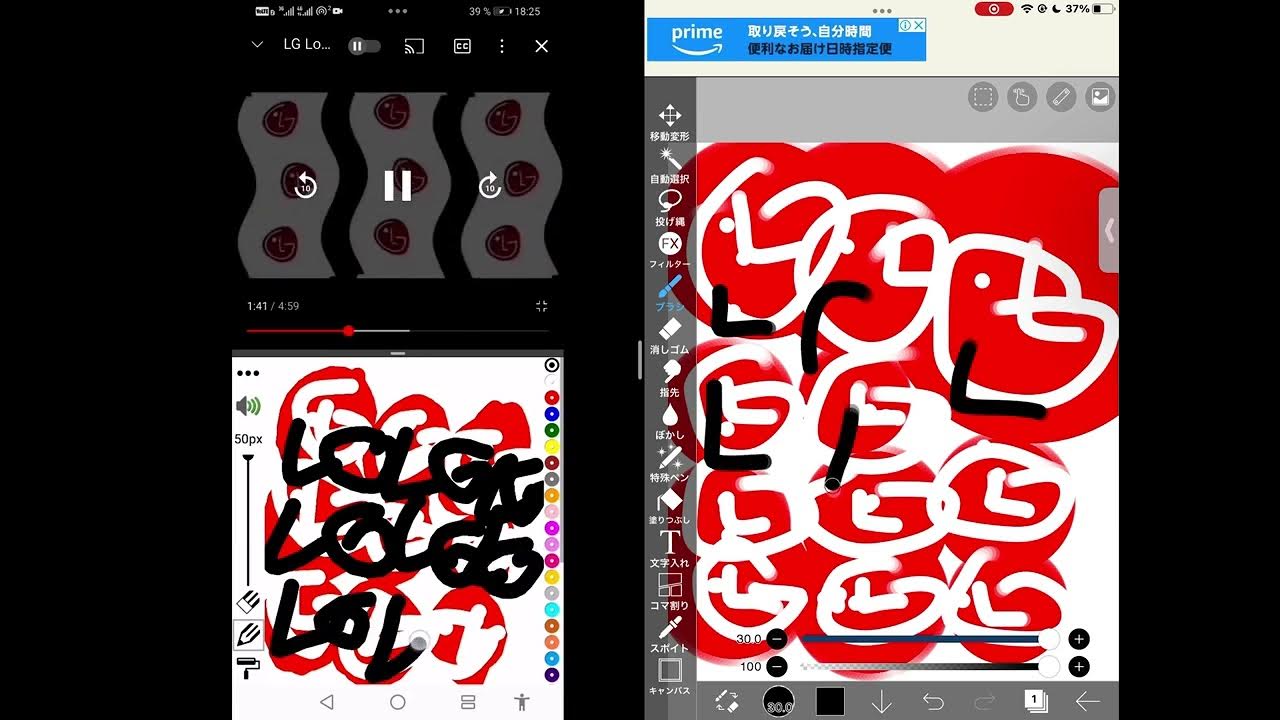Decrease brush size with the minus button
Viewport: 1280px width, 720px height.
[777, 639]
